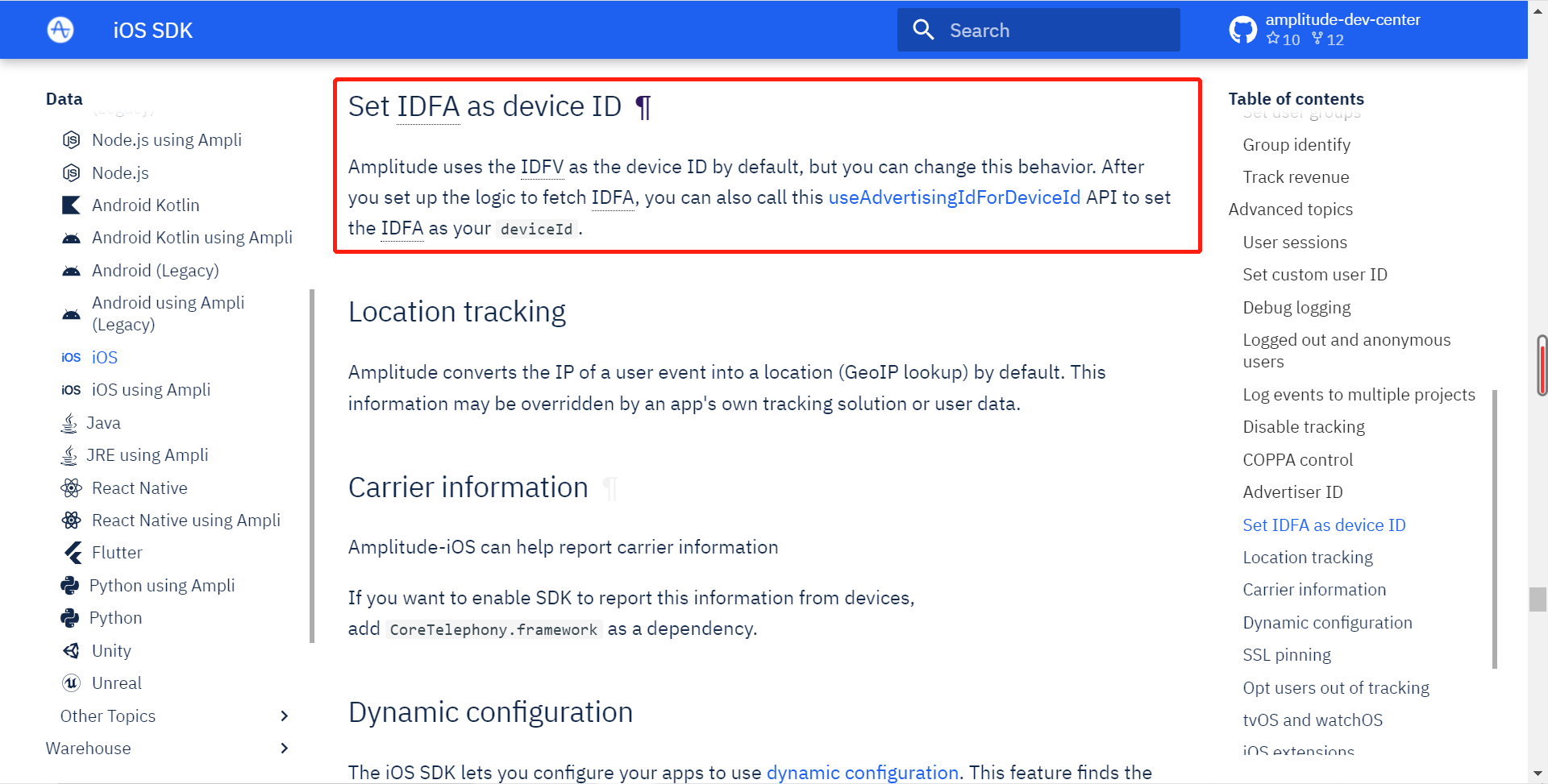This screenshot has width=1548, height=784.
Task: Click the iOS SDK header title
Action: tap(153, 31)
